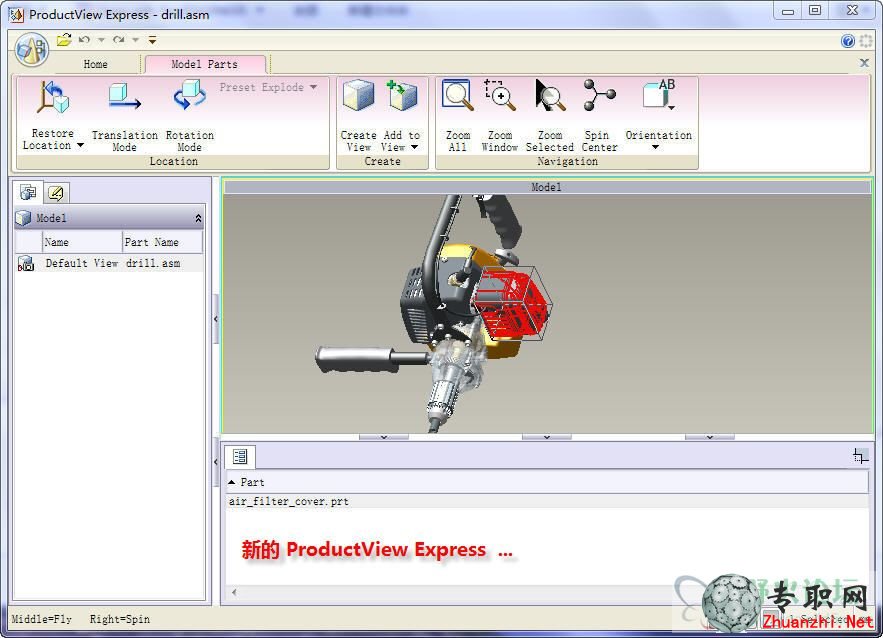Click the Add to View icon
The width and height of the screenshot is (883, 638).
pos(402,96)
